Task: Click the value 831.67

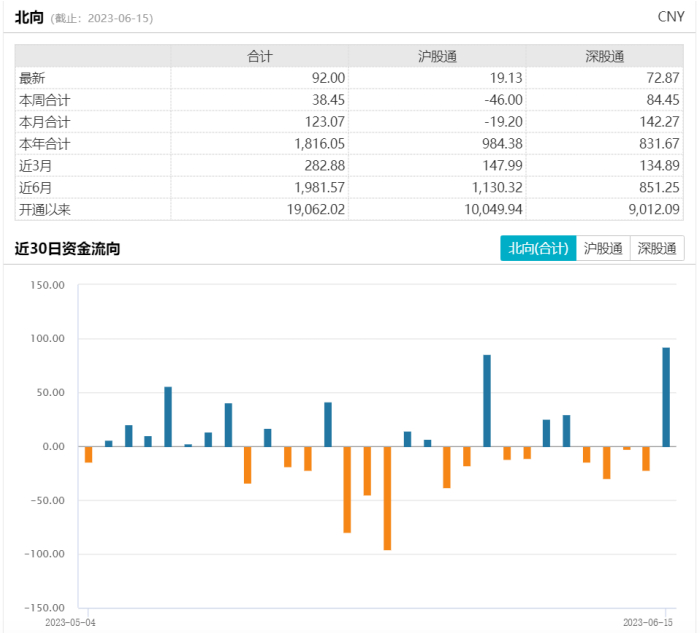Action: 659,144
